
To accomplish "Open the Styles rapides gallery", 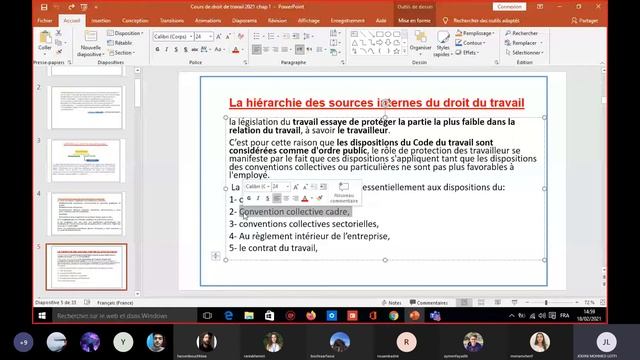I will click(x=442, y=44).
